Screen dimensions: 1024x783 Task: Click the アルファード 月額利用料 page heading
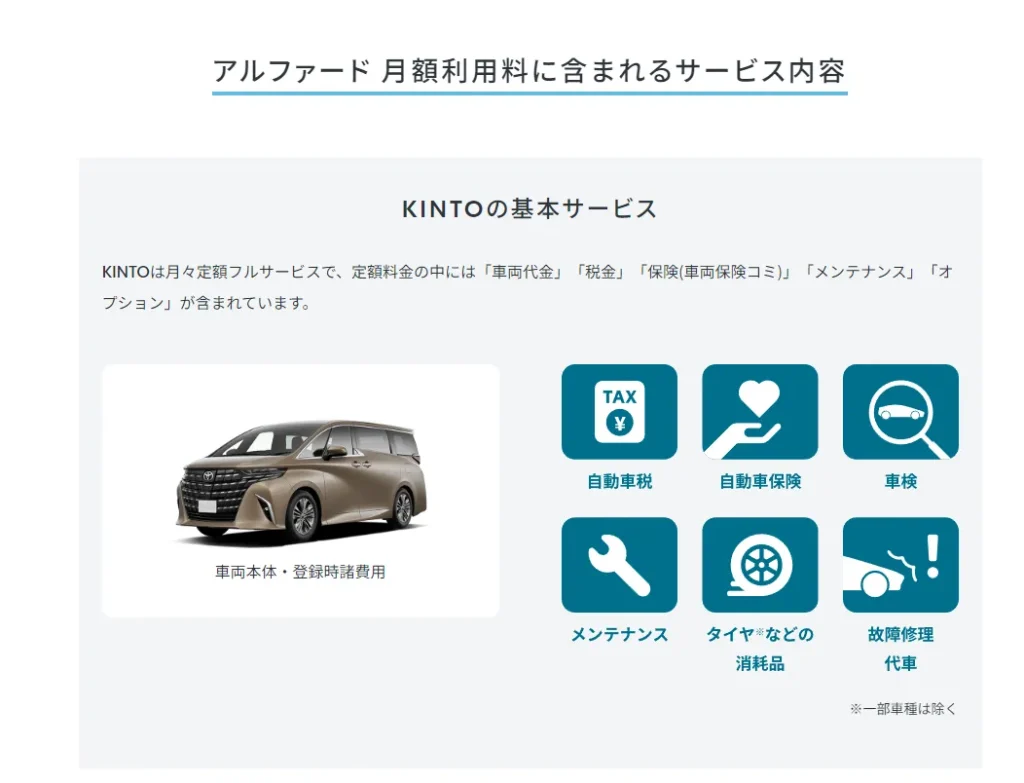click(x=530, y=71)
